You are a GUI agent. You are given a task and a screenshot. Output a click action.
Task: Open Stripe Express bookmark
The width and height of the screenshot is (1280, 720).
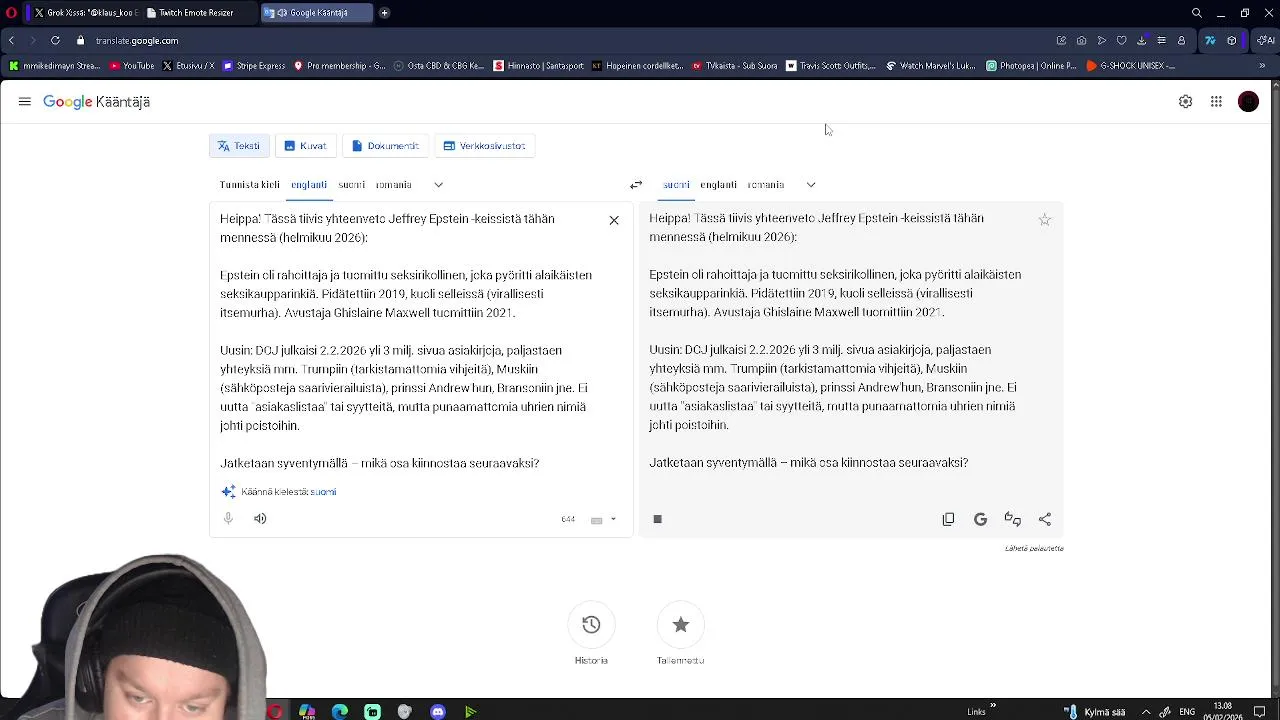pyautogui.click(x=255, y=66)
